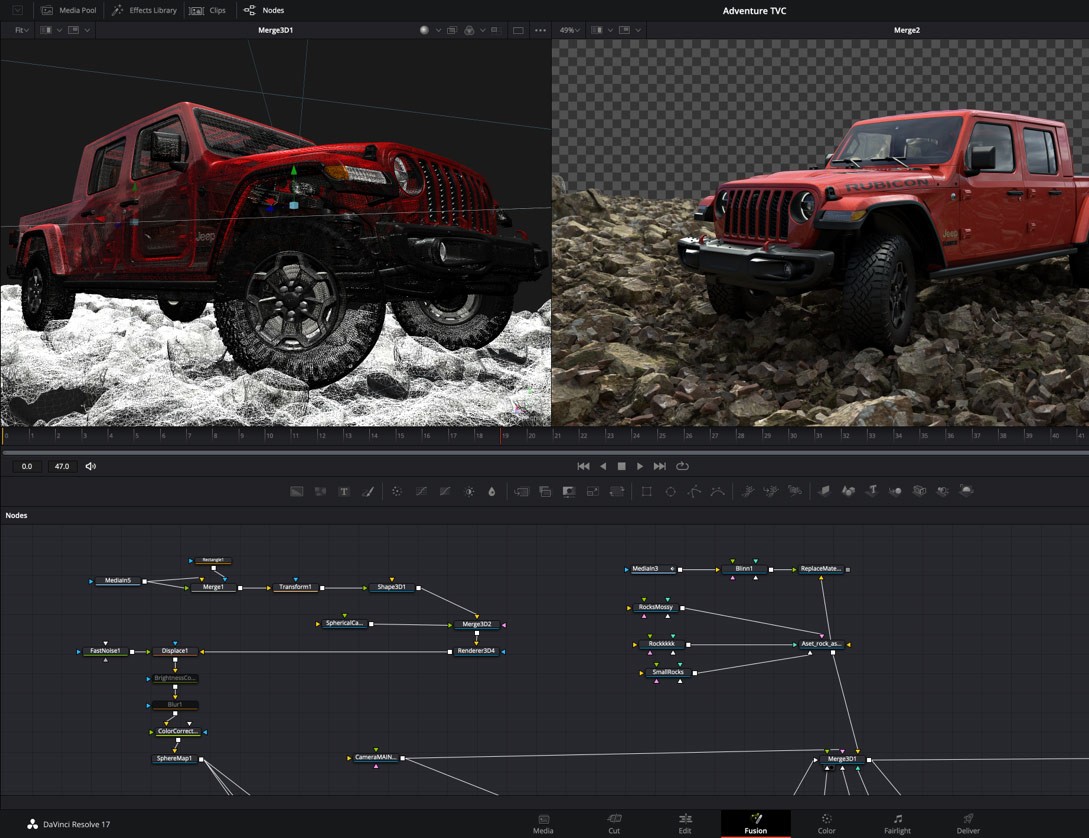Switch to the Edit page
The width and height of the screenshot is (1089, 838).
[x=685, y=823]
